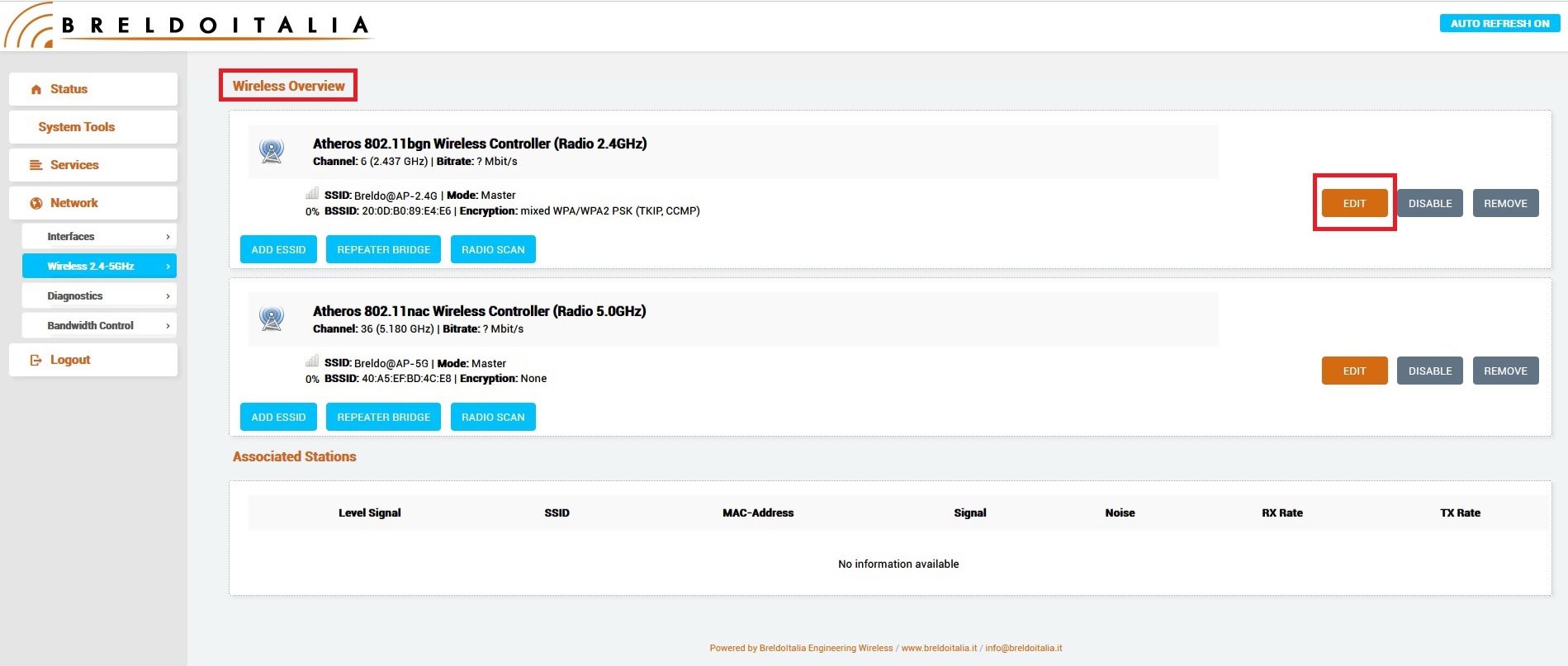
Task: Run Radio Scan on 5.0GHz radio
Action: coord(493,417)
